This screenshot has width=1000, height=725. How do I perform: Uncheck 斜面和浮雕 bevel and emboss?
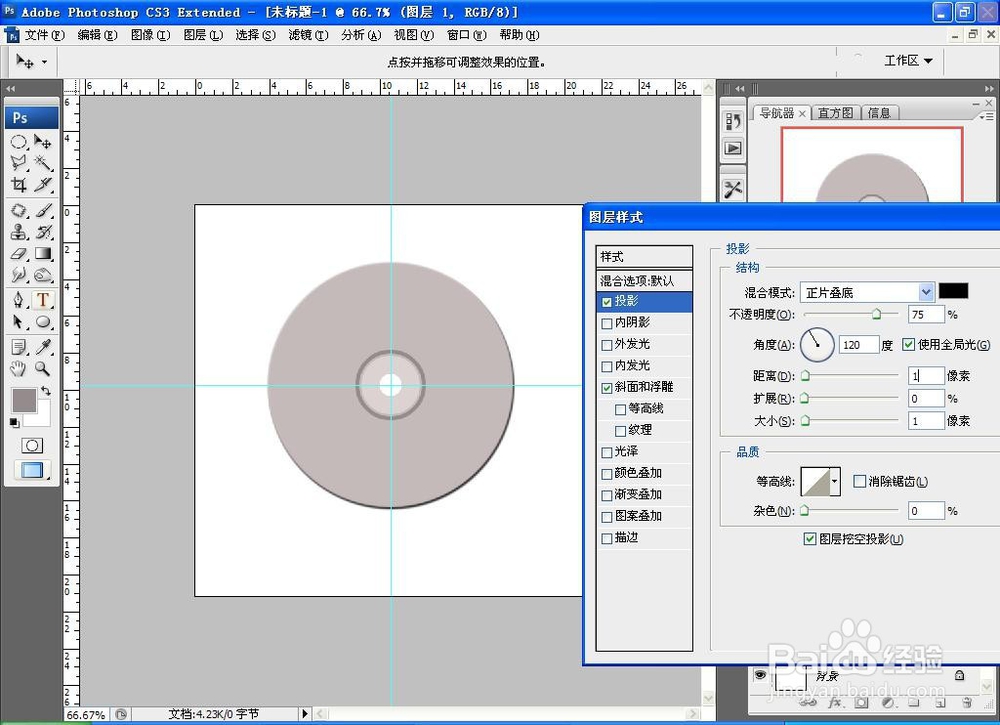(607, 388)
